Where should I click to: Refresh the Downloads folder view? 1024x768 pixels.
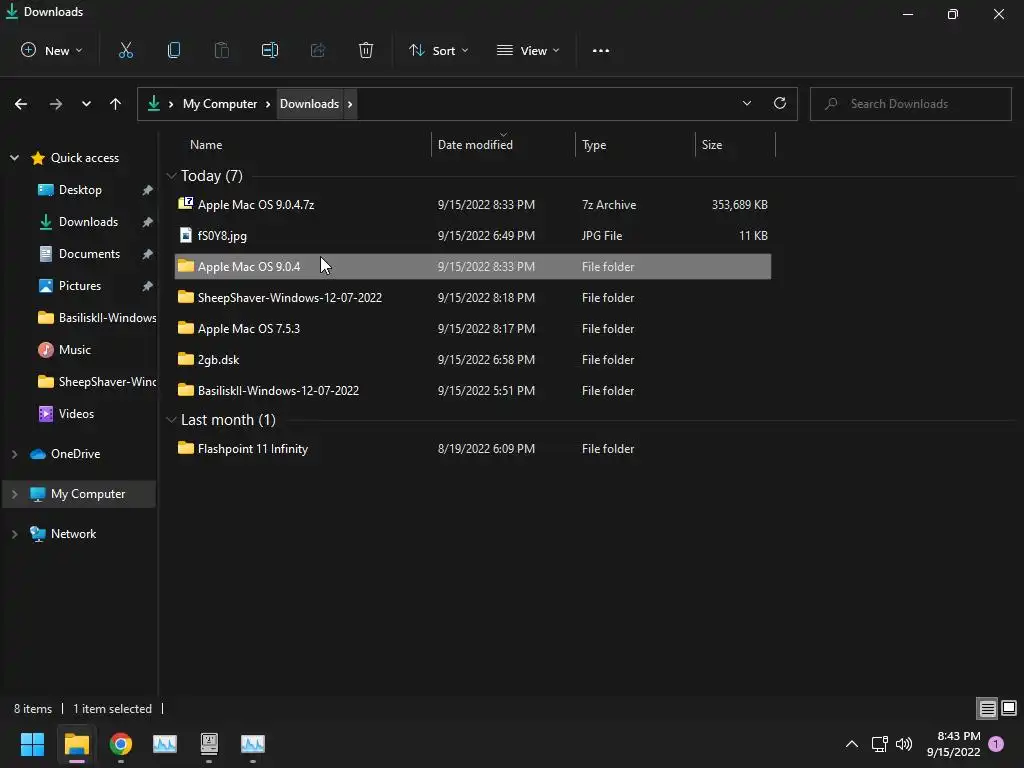pyautogui.click(x=780, y=103)
